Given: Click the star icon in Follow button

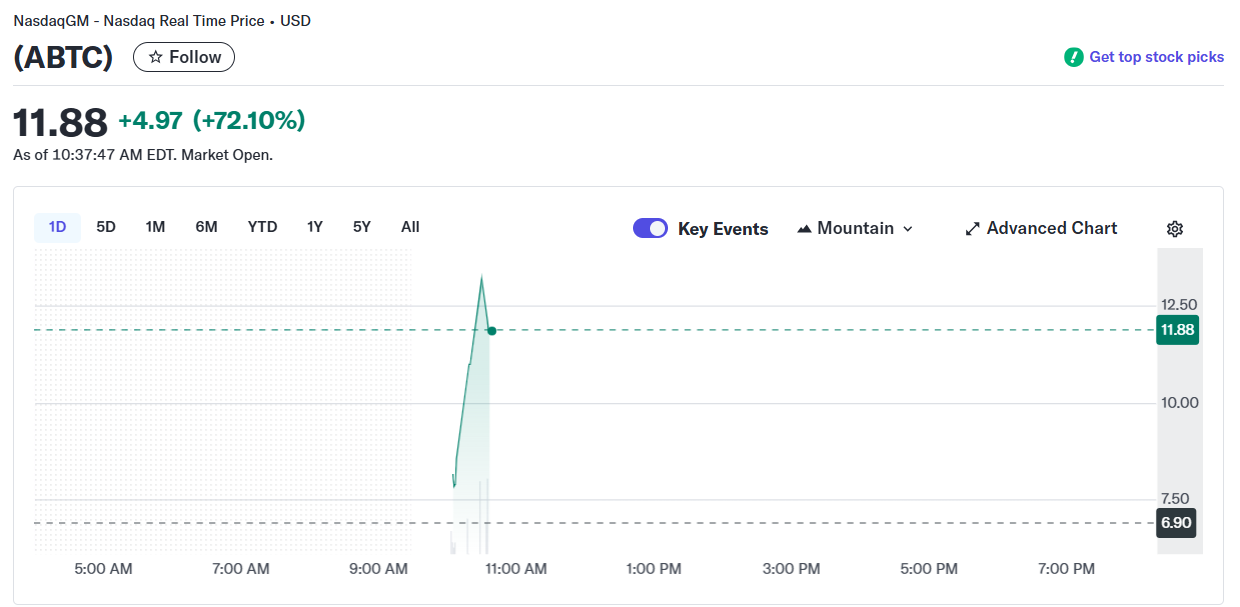Looking at the screenshot, I should tap(156, 57).
